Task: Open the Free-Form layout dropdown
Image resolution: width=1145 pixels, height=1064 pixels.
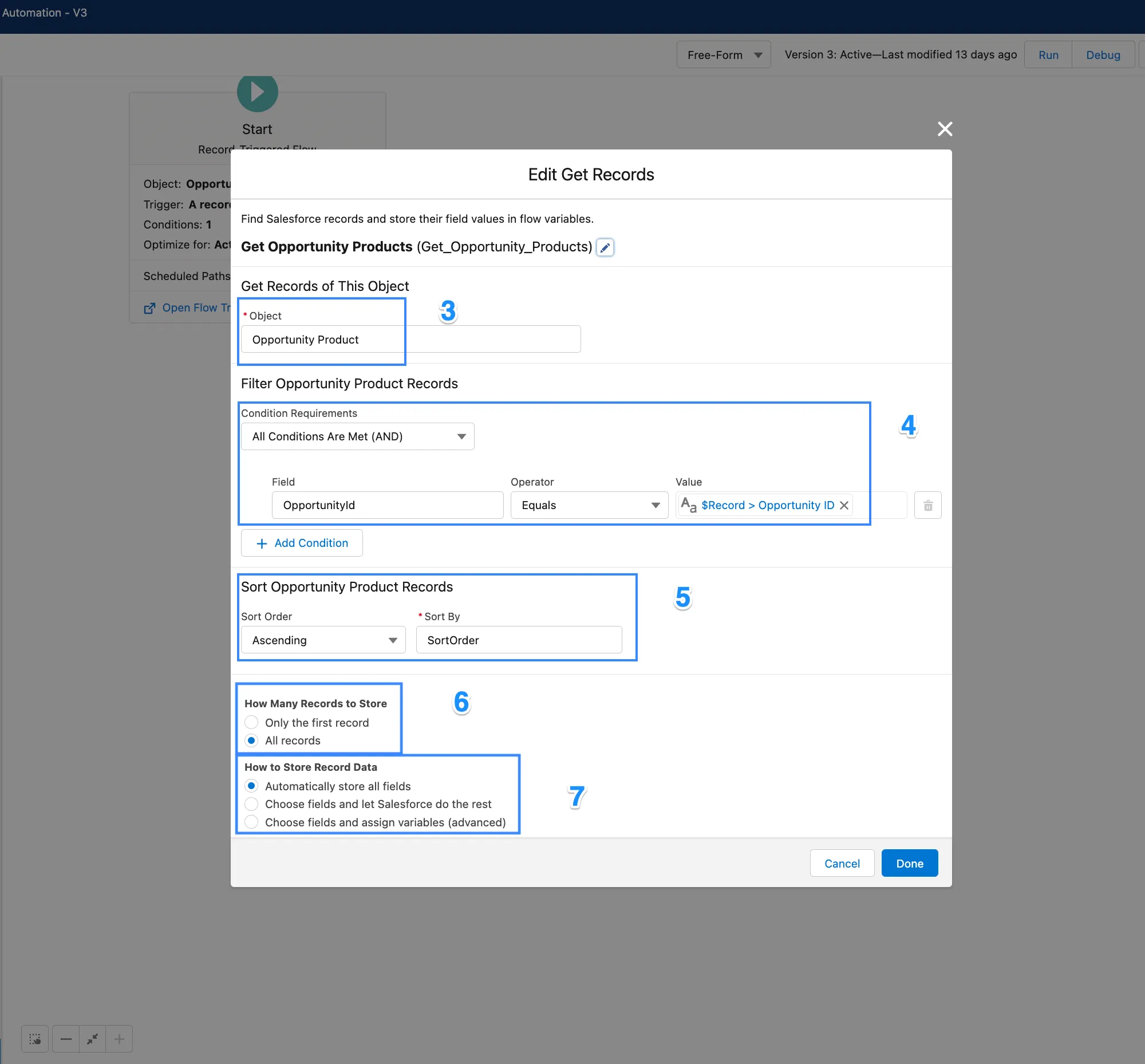Action: tap(723, 55)
